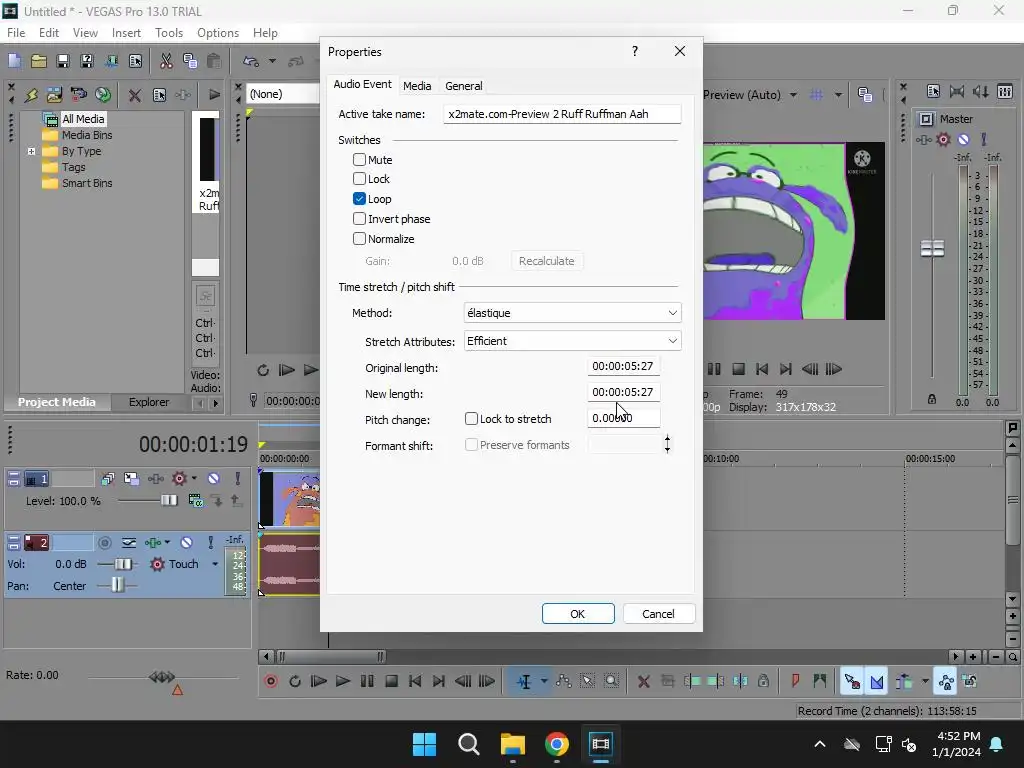
Task: Click Remove selected media X in Project Media
Action: [135, 95]
